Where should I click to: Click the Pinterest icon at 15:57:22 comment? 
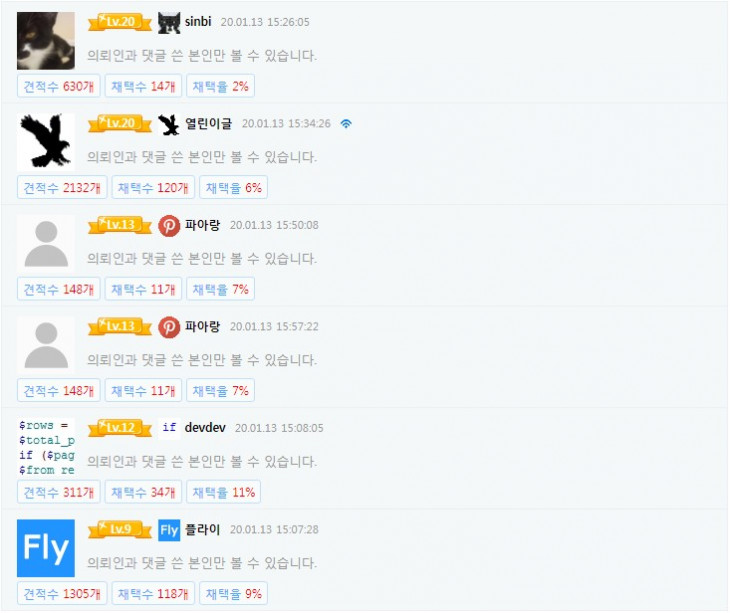[x=169, y=327]
